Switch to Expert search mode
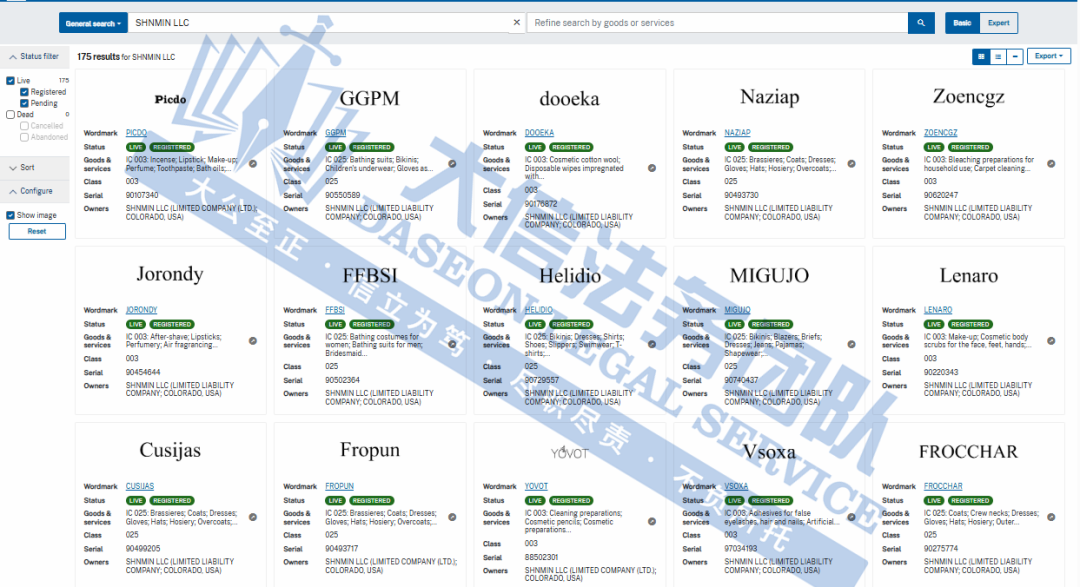Viewport: 1080px width, 587px height. [999, 23]
